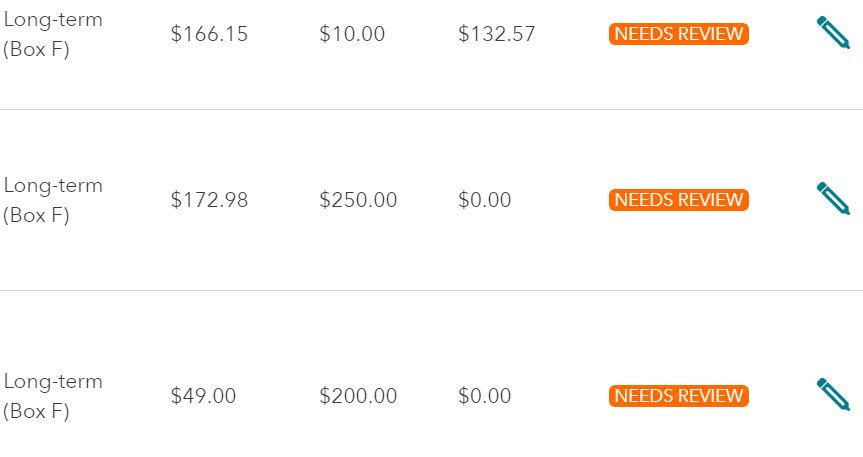The image size is (863, 457).
Task: Select Long-term label in the $166.15 row
Action: pos(53,20)
